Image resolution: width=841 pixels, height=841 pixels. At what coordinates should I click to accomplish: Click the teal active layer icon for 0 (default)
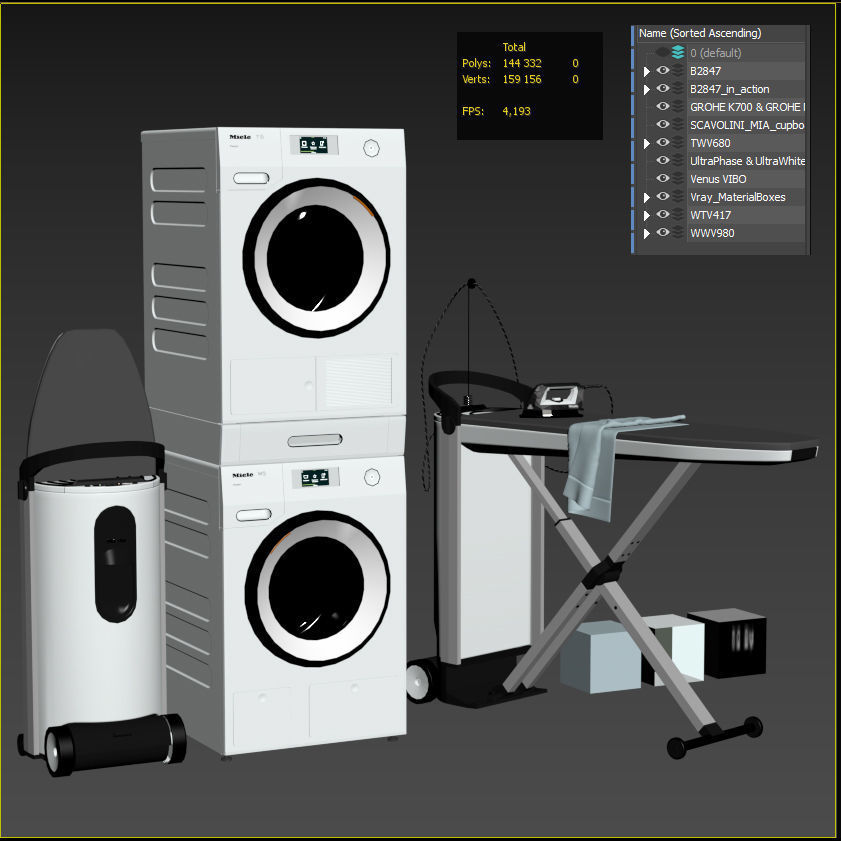pos(677,51)
